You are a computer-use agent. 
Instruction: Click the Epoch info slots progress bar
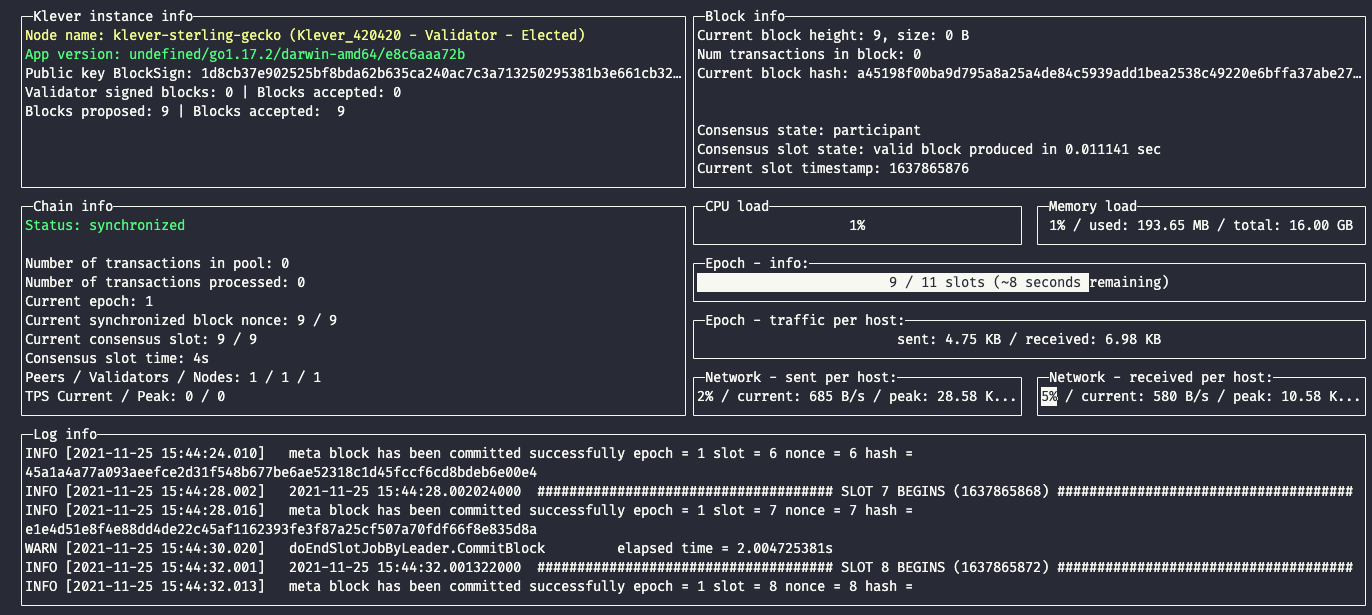[x=1029, y=283]
